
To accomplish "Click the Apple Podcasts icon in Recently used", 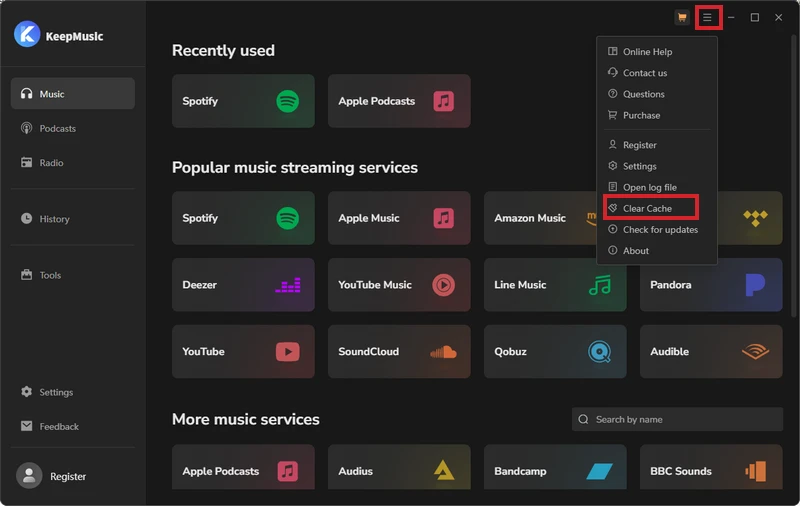I will [x=443, y=101].
